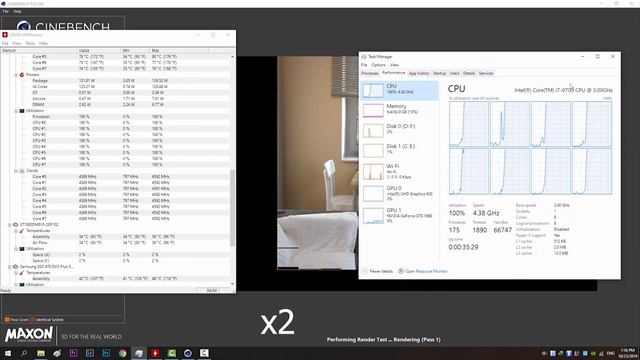
Task: Open HWMonitor Tools menu
Action: coord(30,43)
